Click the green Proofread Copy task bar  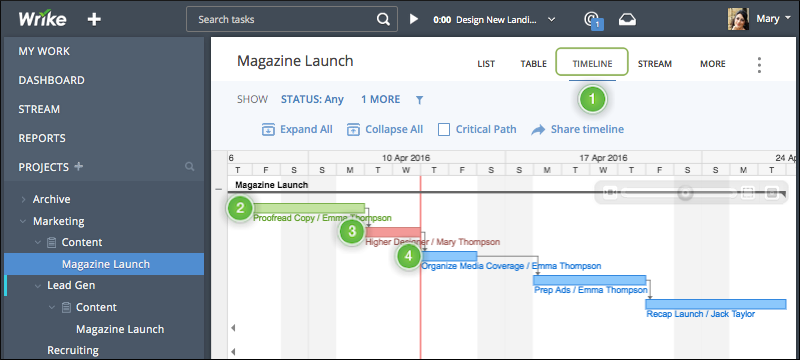(x=309, y=208)
